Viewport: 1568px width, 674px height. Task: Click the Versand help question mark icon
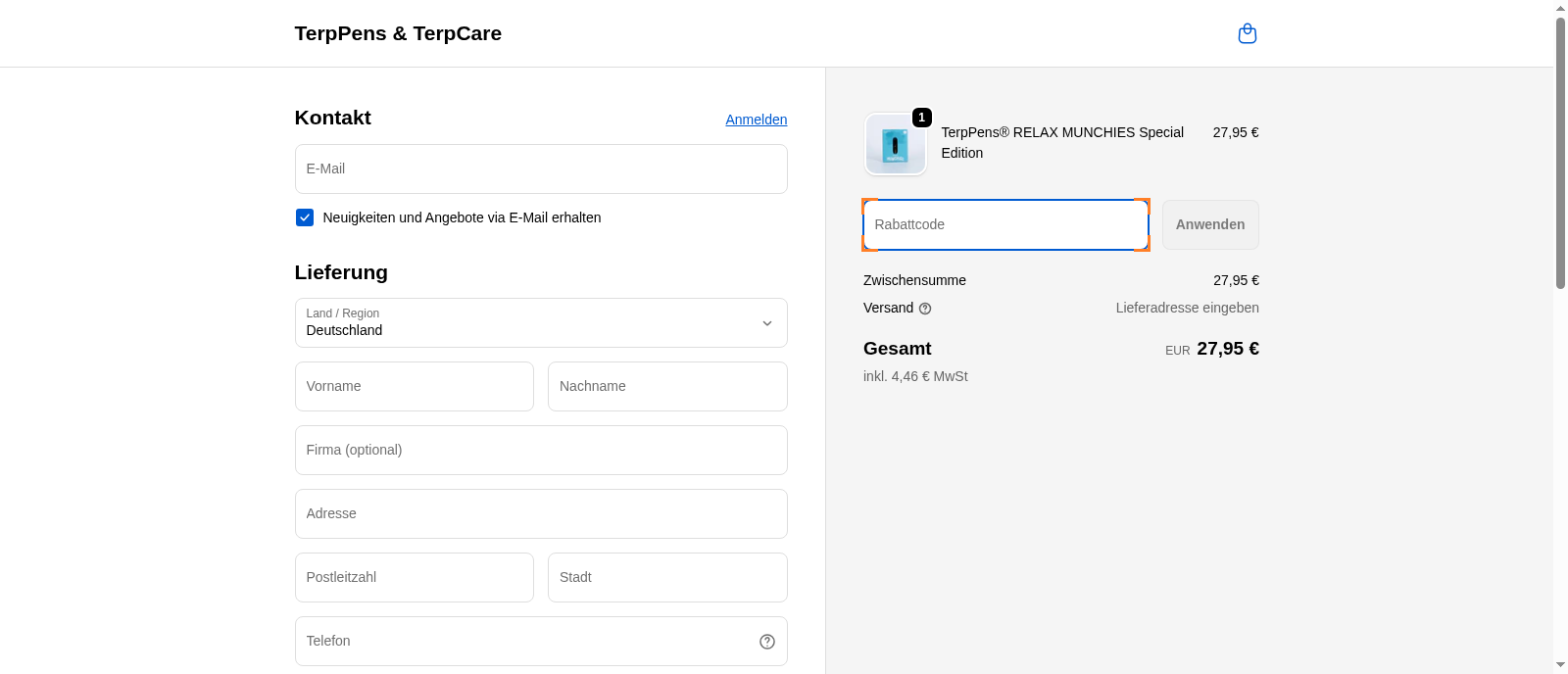pyautogui.click(x=925, y=309)
